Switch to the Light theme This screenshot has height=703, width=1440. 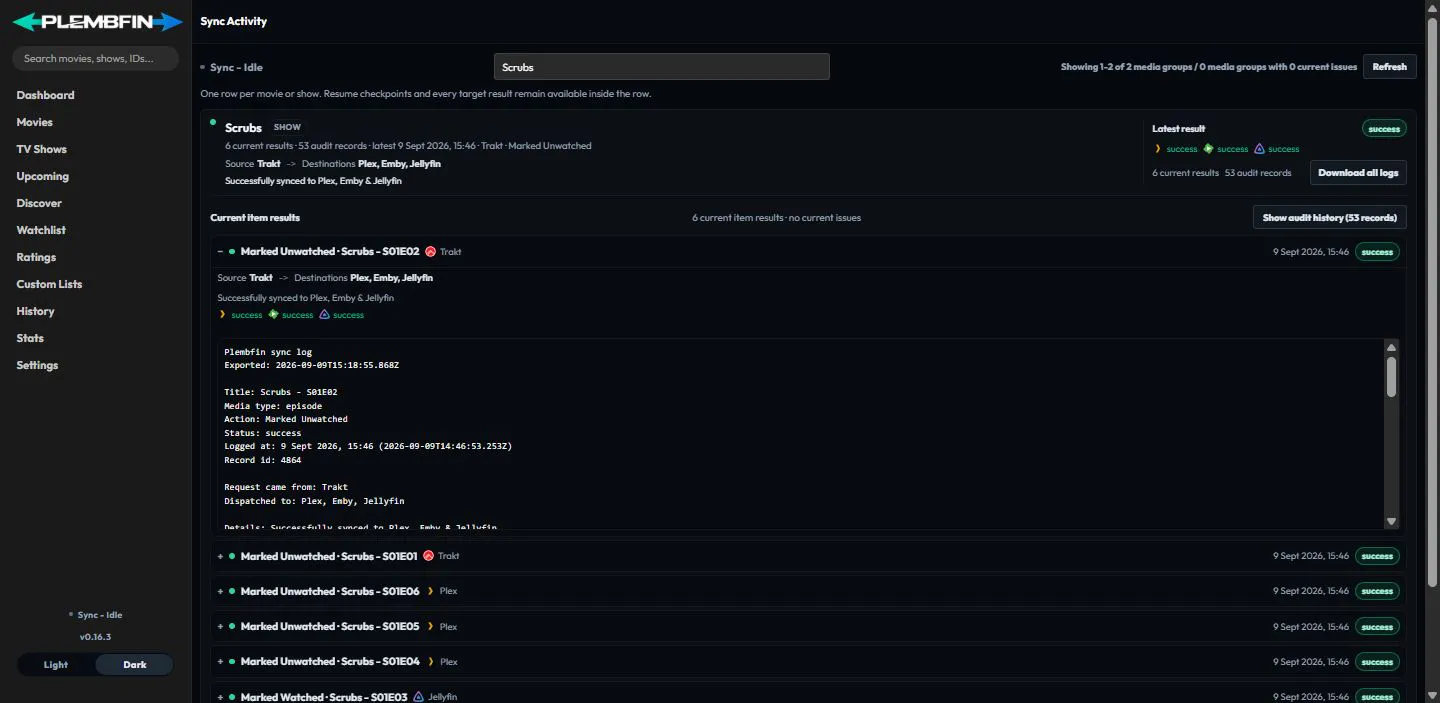click(x=56, y=665)
